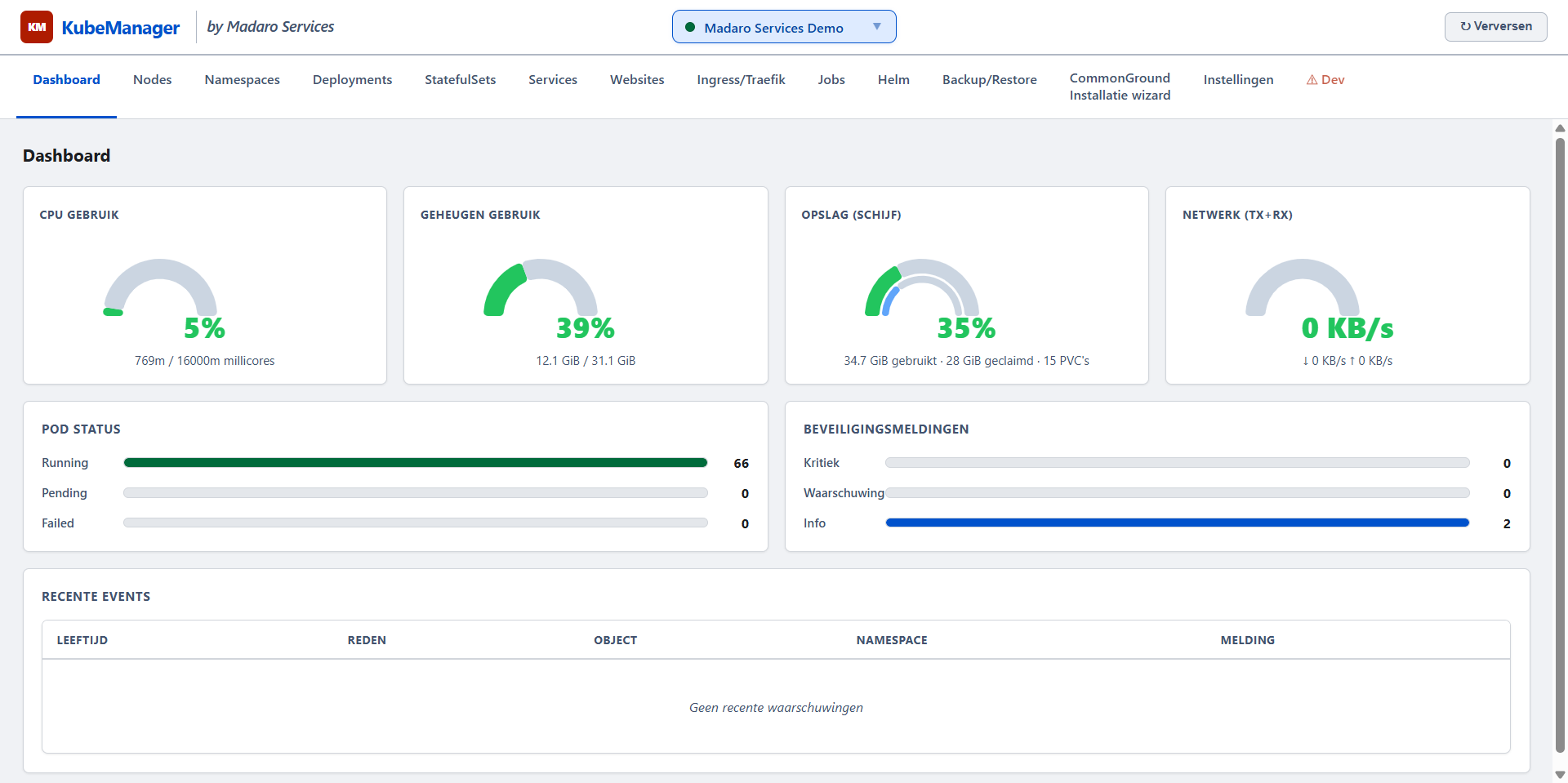
Task: Click the Reden column header
Action: click(x=367, y=640)
